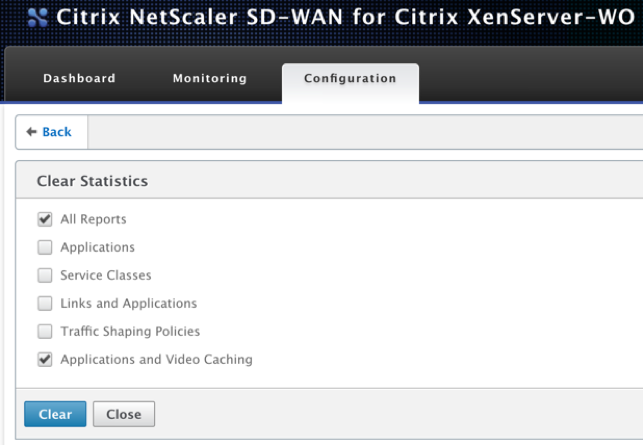Click the blue Clear button
This screenshot has height=445, width=643.
(x=55, y=414)
